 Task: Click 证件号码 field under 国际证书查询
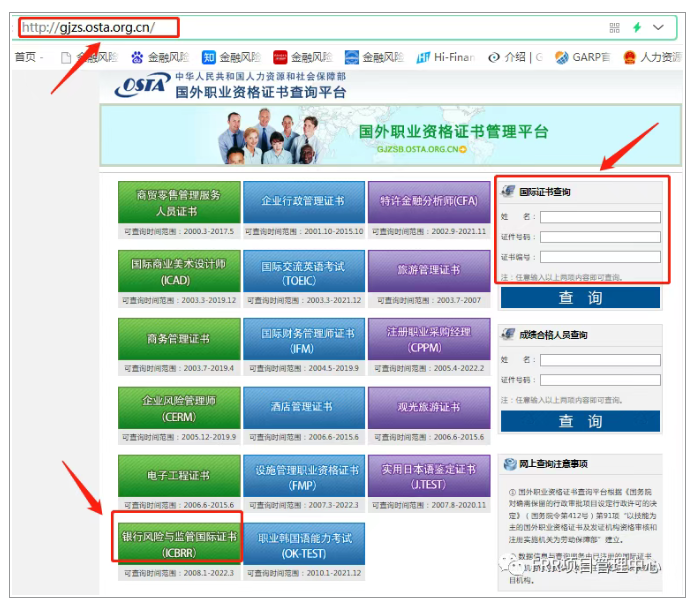pos(600,237)
